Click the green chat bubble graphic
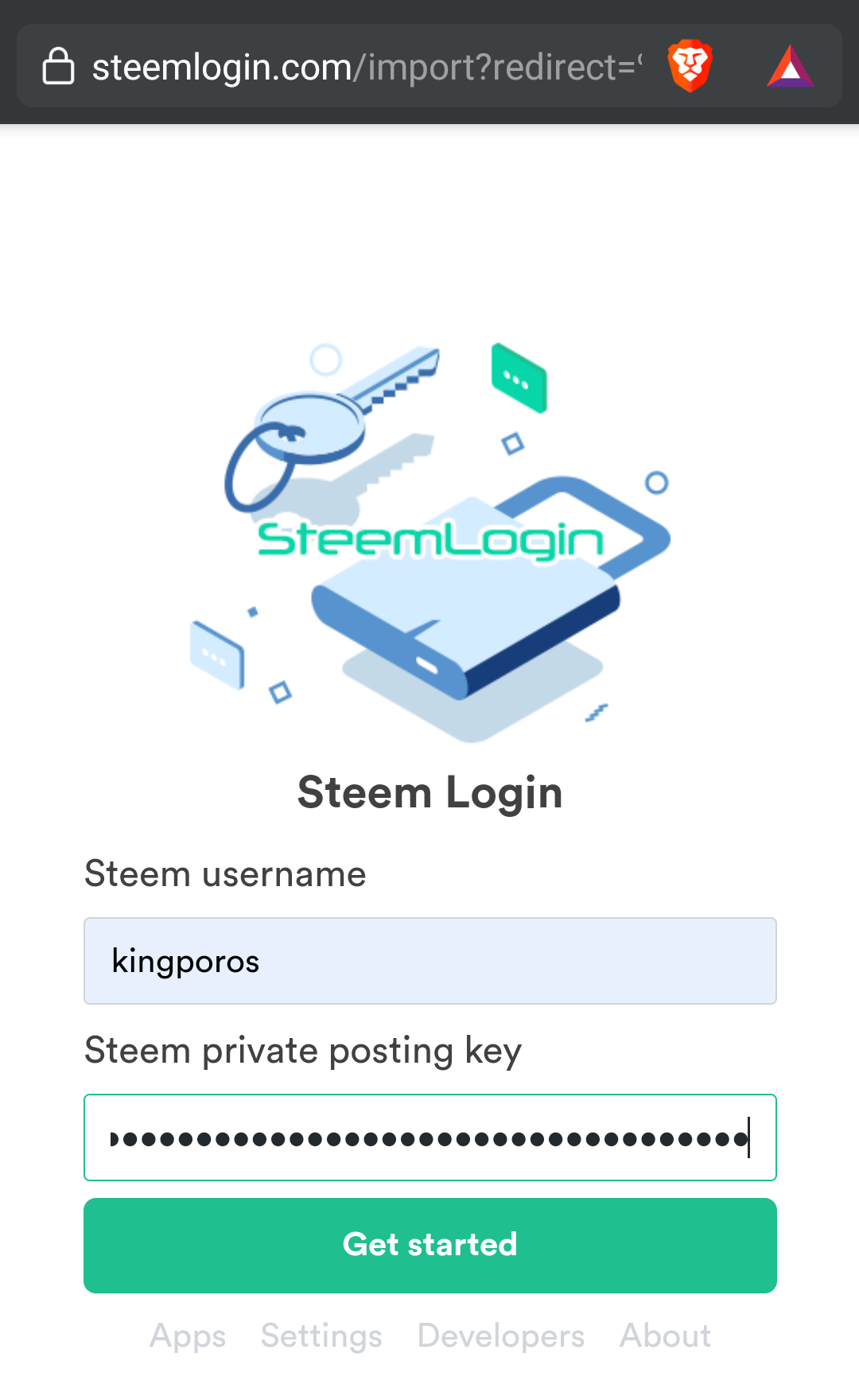The image size is (859, 1400). (519, 379)
